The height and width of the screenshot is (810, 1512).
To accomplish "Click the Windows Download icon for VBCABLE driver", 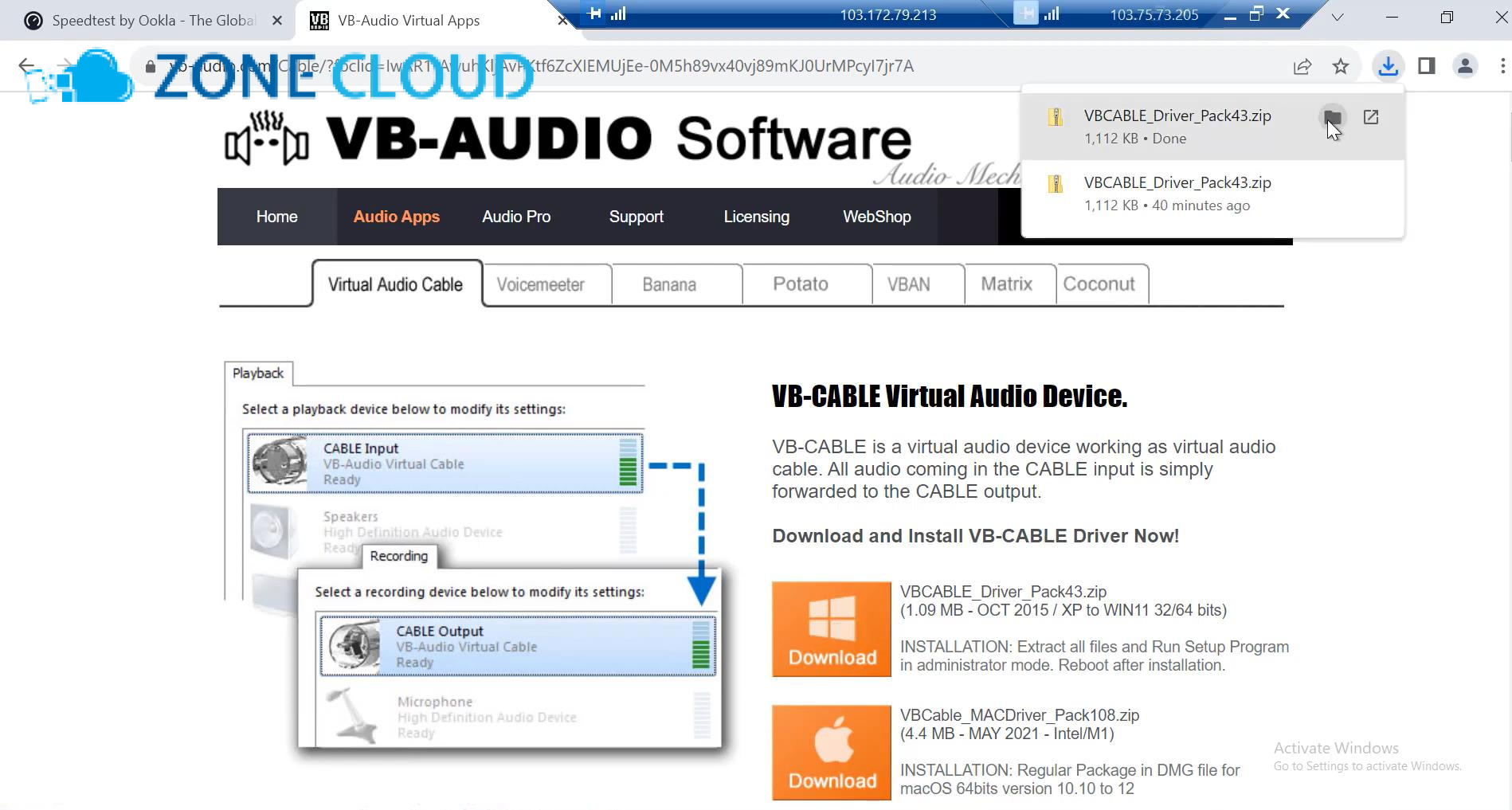I will 831,628.
